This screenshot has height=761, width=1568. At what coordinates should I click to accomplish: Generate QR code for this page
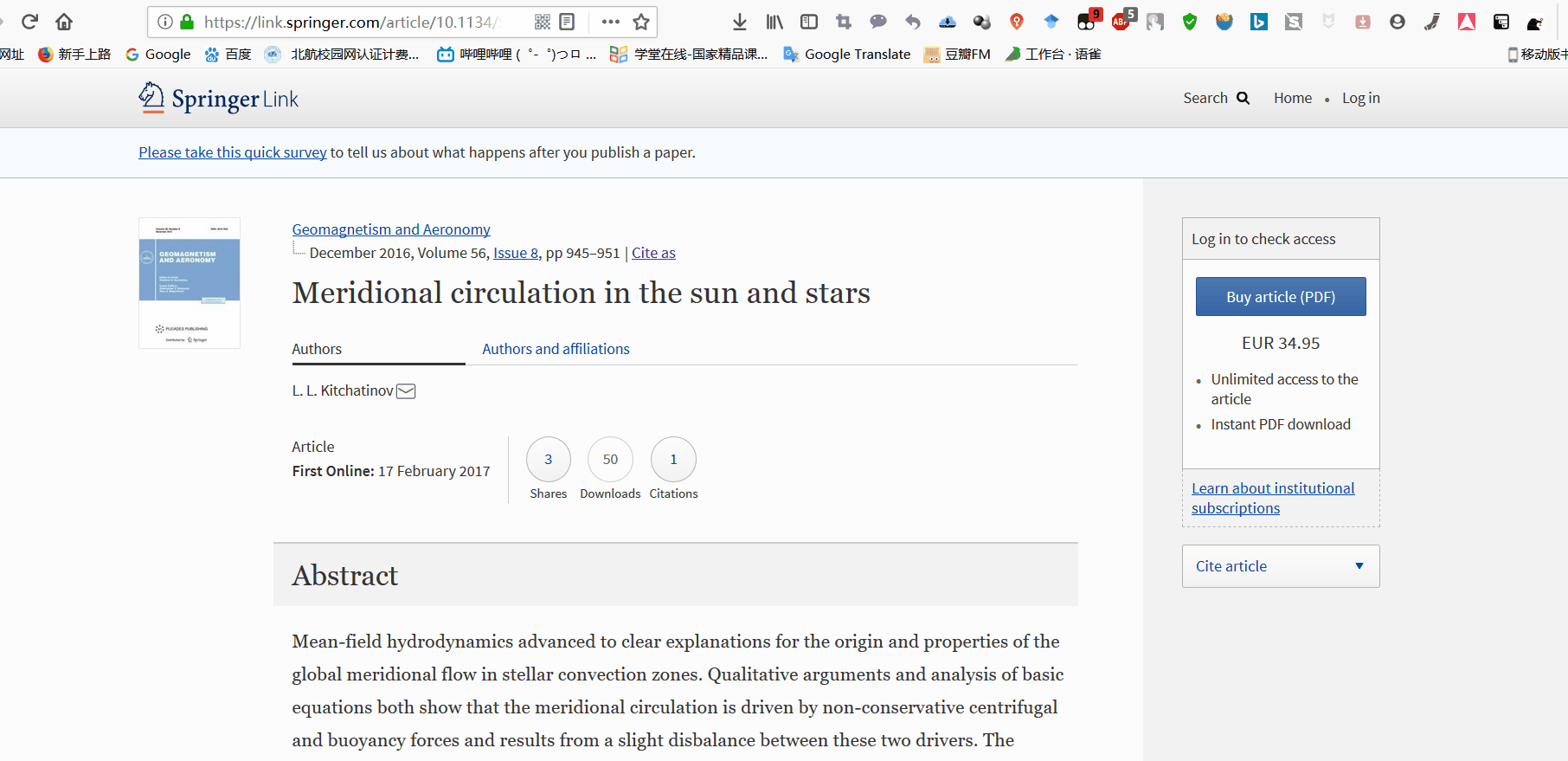(543, 22)
